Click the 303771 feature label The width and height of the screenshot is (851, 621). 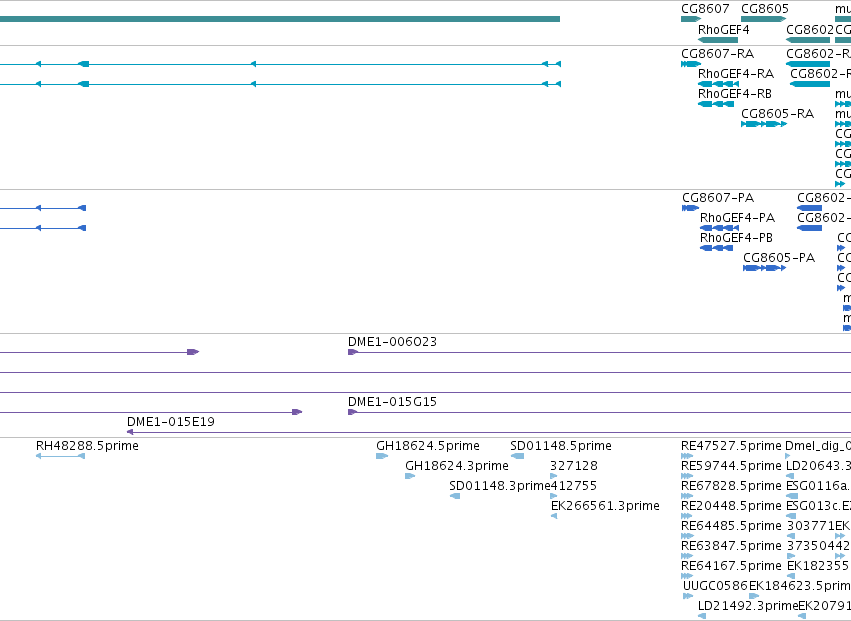tap(811, 526)
